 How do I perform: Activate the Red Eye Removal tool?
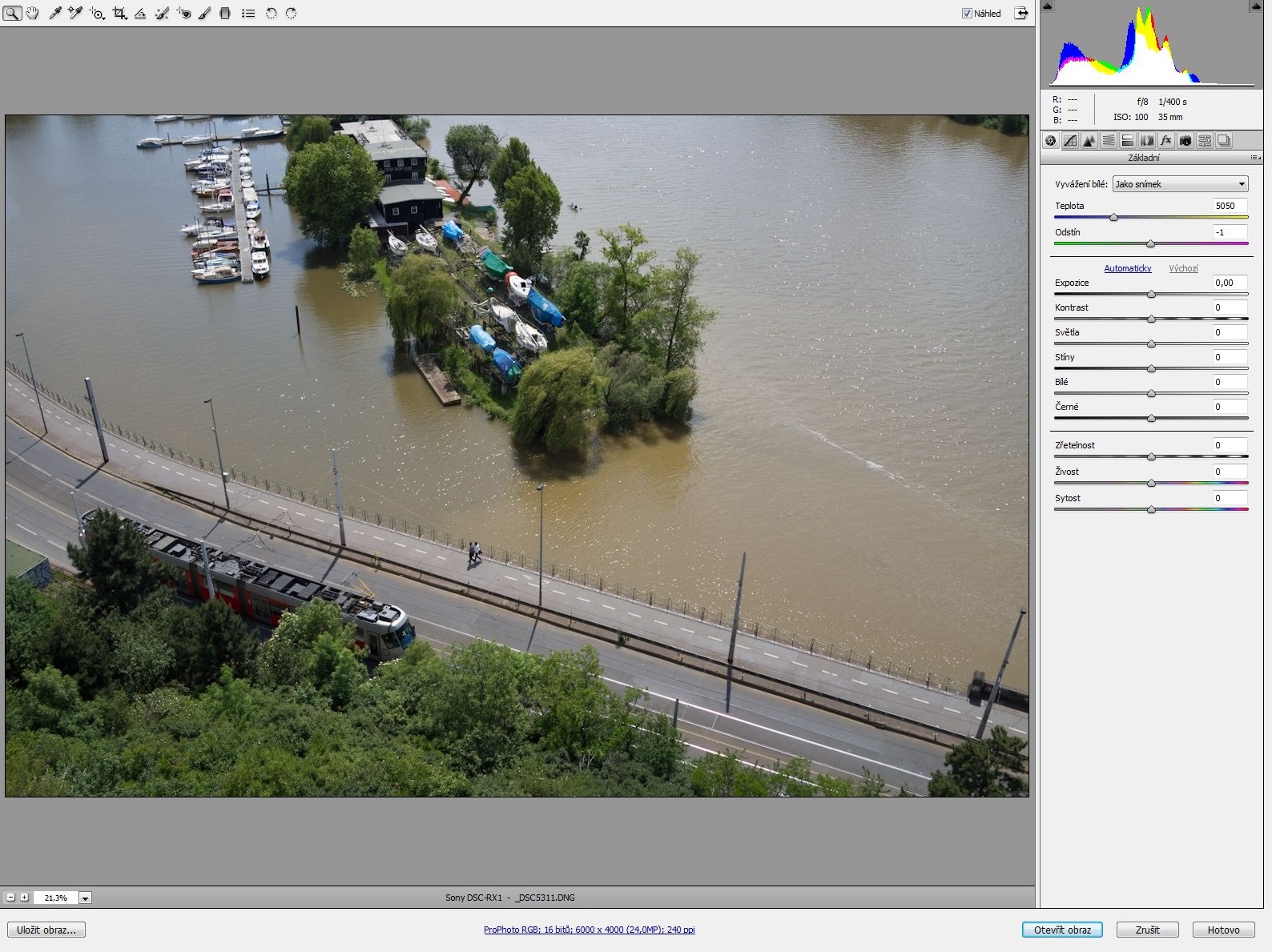tap(183, 13)
